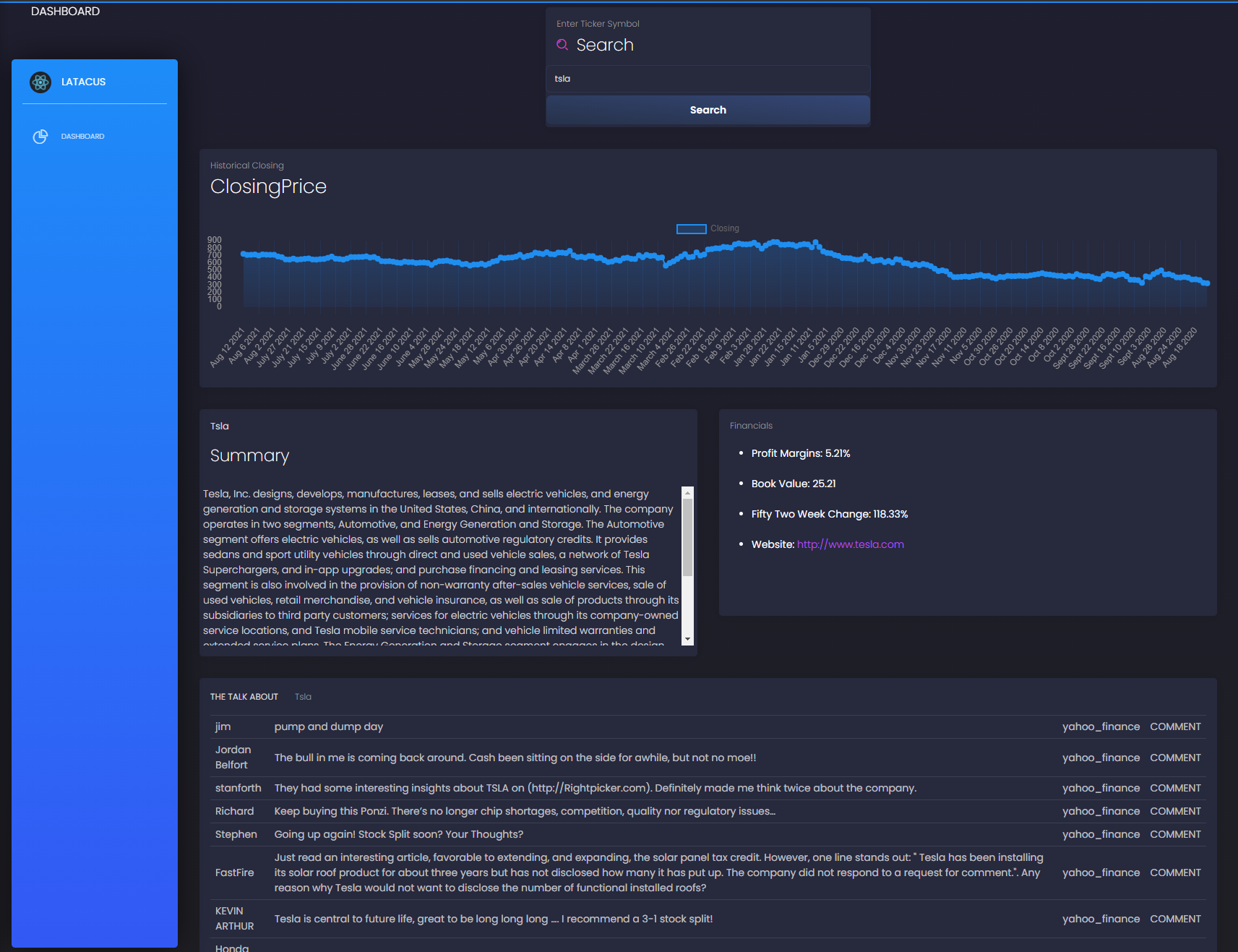Click the 'pump and dump day' comment
This screenshot has height=952, width=1238.
pyautogui.click(x=329, y=726)
